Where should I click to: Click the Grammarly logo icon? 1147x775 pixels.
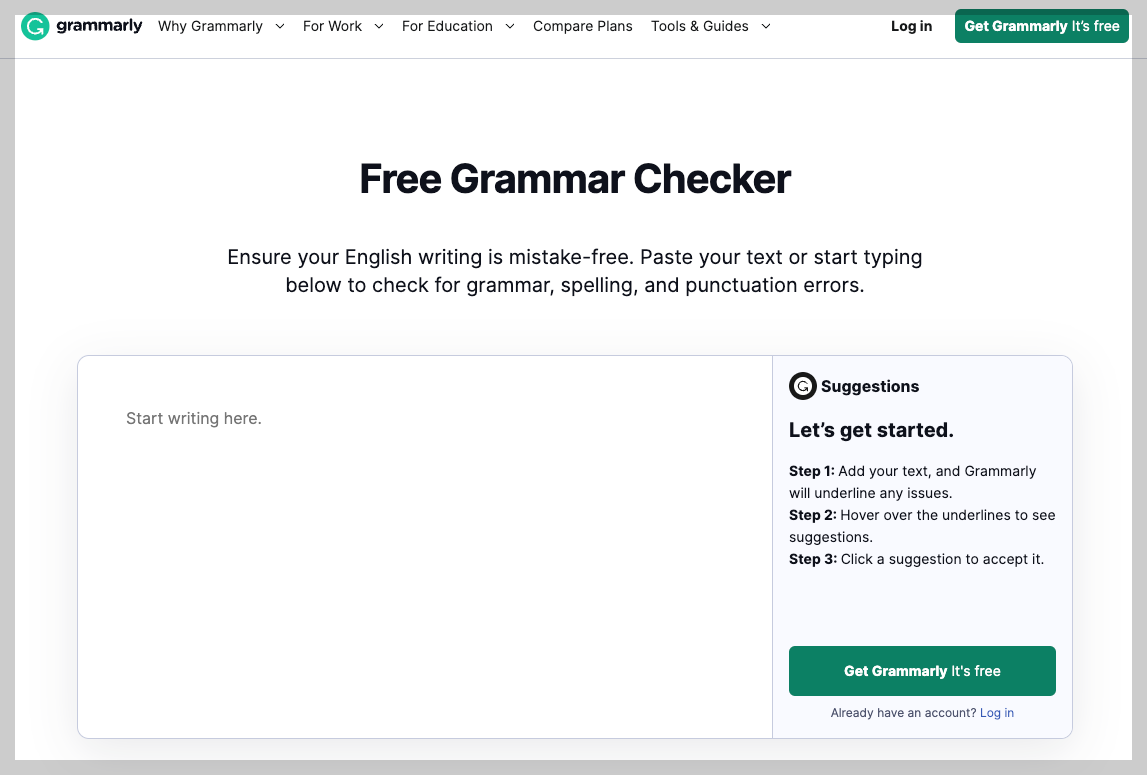(35, 26)
